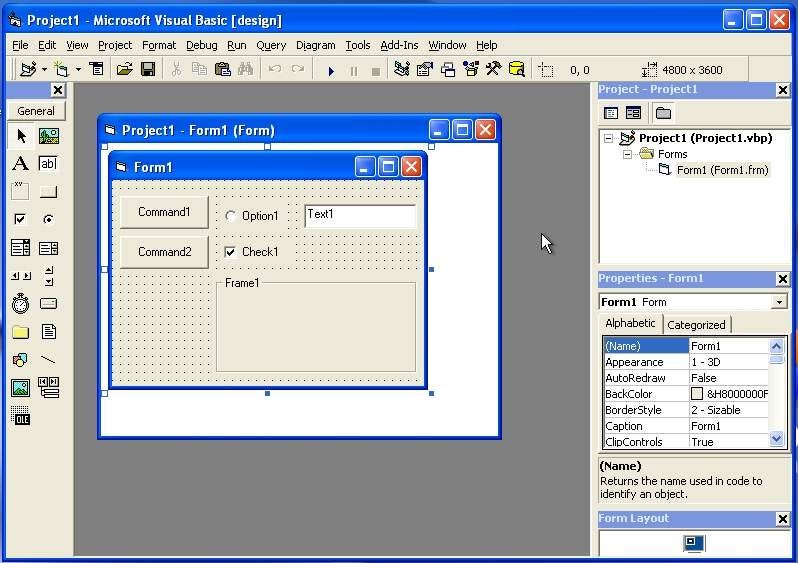This screenshot has height=563, width=798.
Task: Select the CommandButton tool in toolbox
Action: coord(48,191)
